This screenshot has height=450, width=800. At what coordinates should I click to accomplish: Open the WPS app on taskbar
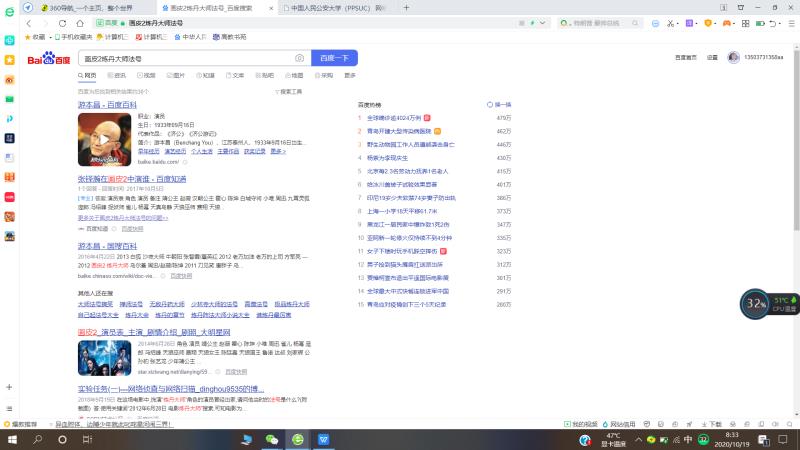(x=323, y=439)
